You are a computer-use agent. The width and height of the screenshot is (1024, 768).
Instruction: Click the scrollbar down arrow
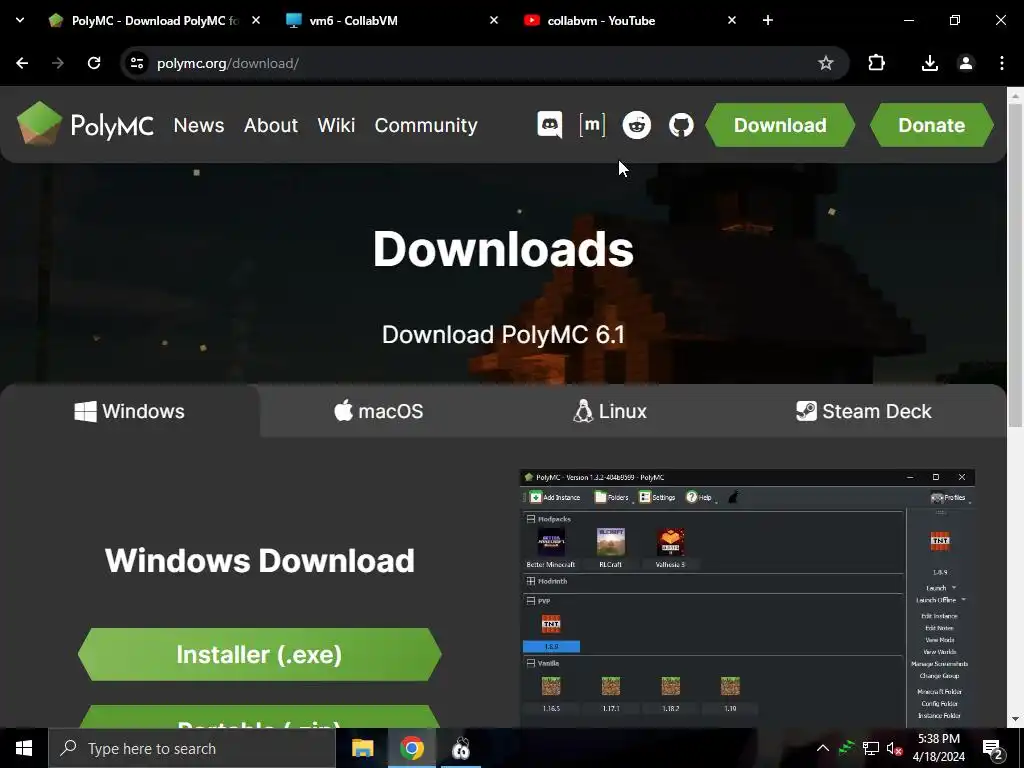(1015, 719)
